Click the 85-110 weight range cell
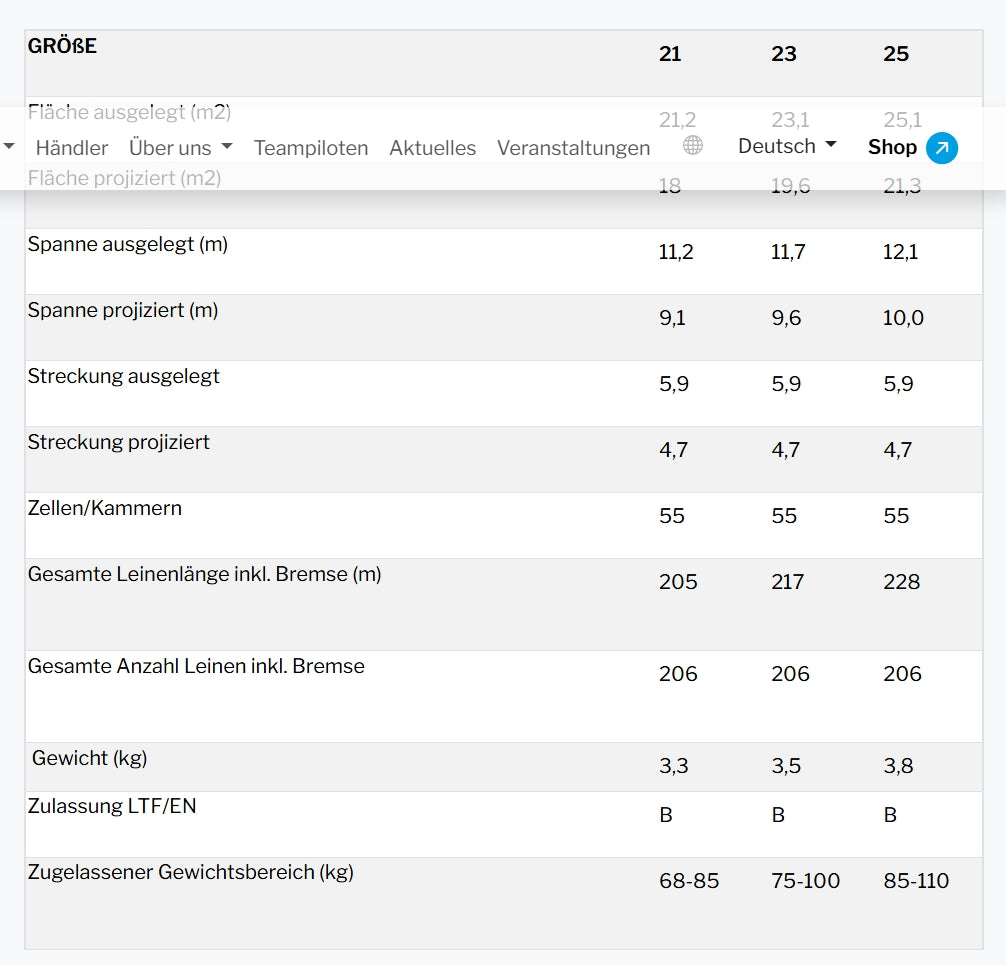 (916, 881)
